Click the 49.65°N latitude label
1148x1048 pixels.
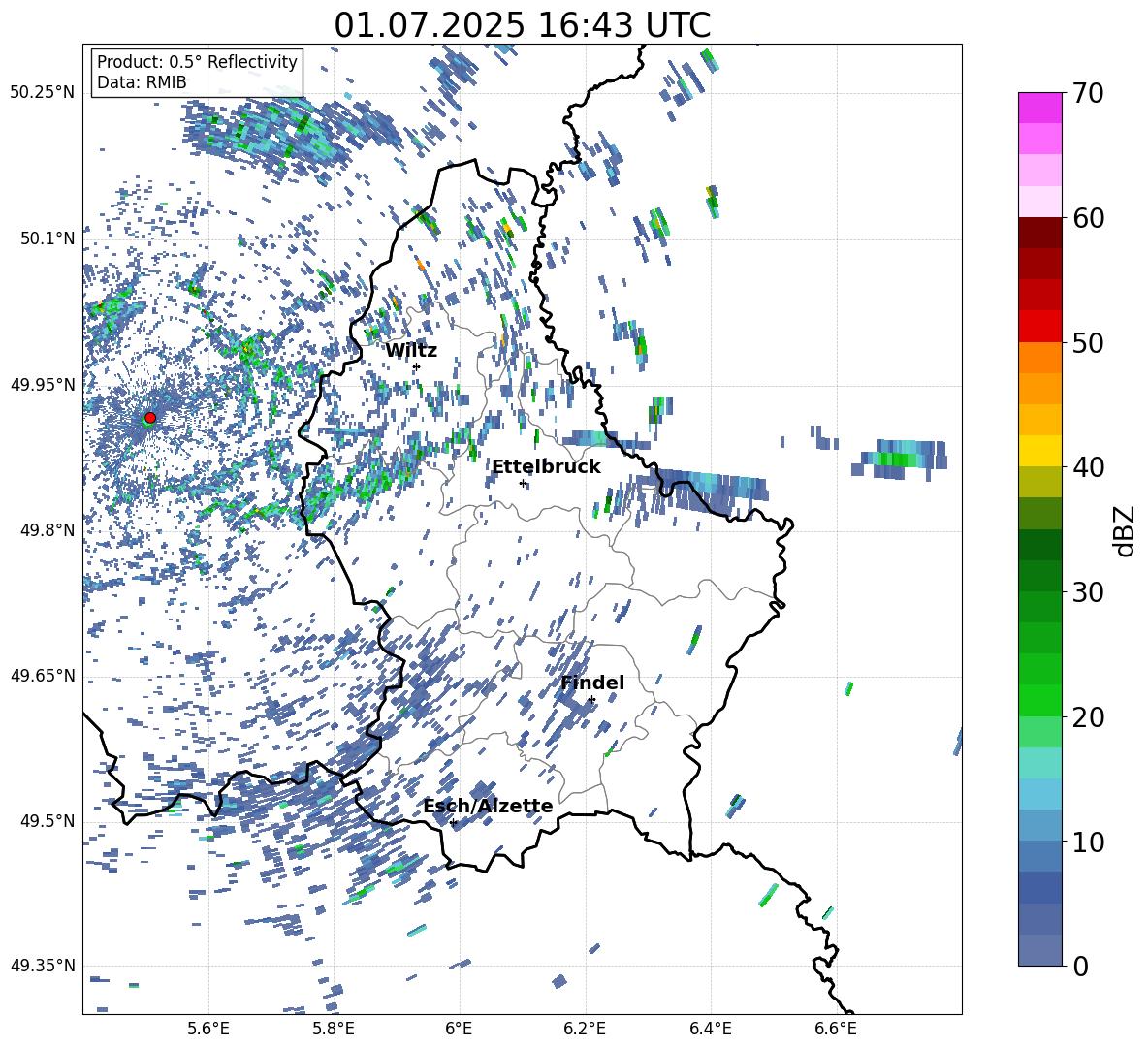(x=43, y=675)
